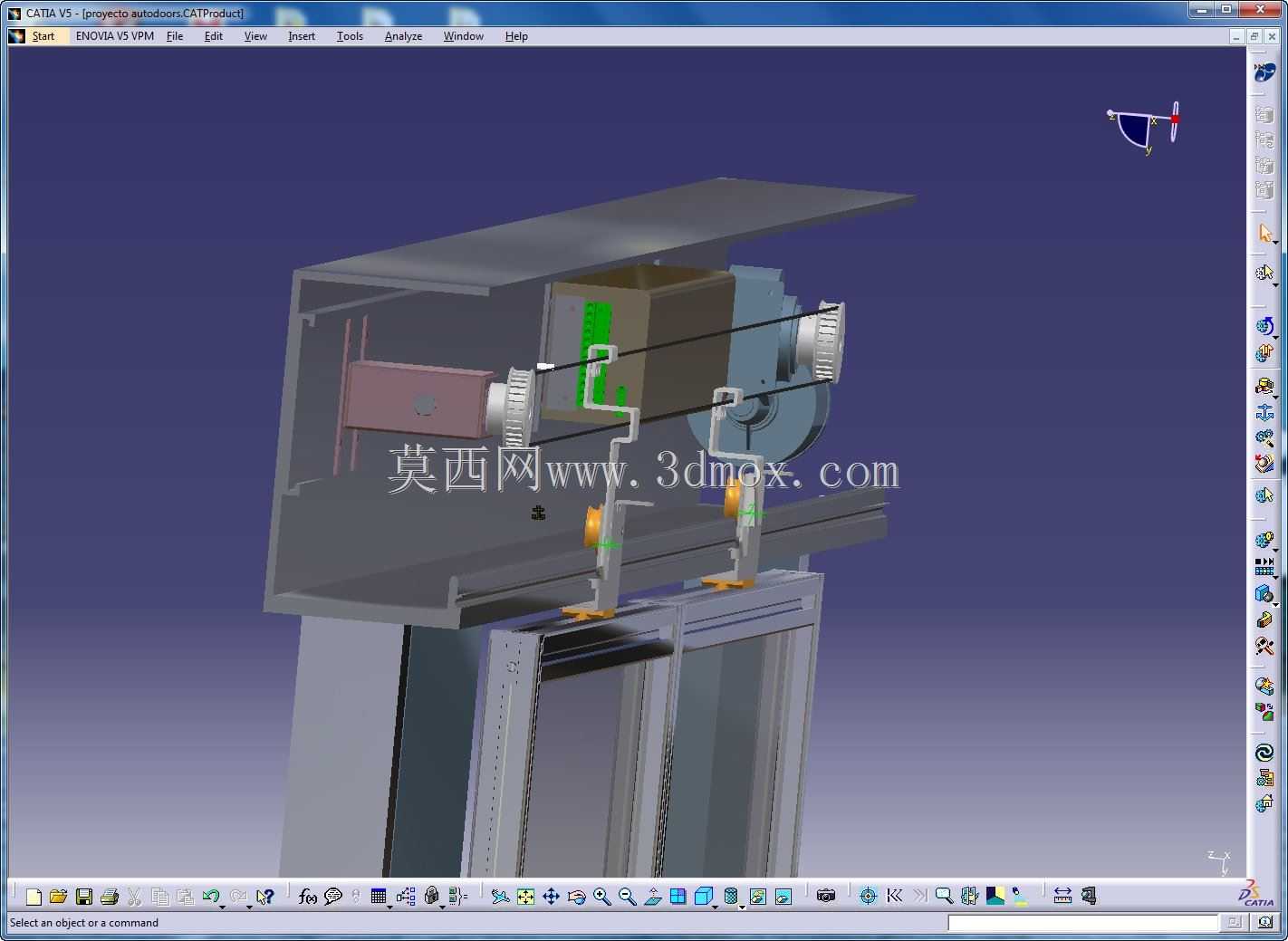Click the Hide/Show icon

click(x=758, y=897)
